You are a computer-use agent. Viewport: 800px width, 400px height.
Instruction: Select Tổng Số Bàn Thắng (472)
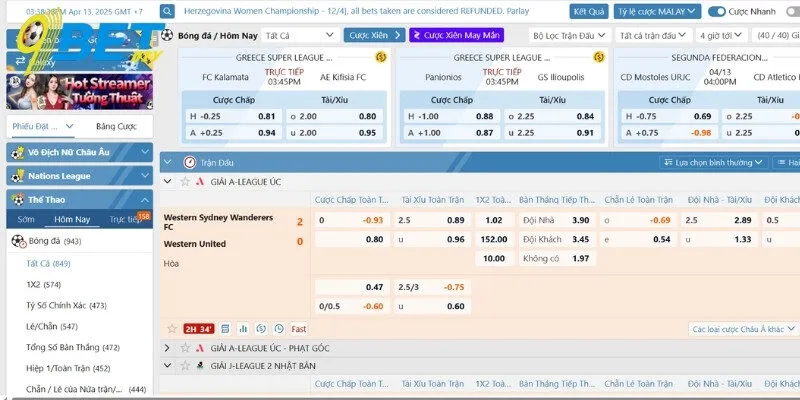click(73, 347)
